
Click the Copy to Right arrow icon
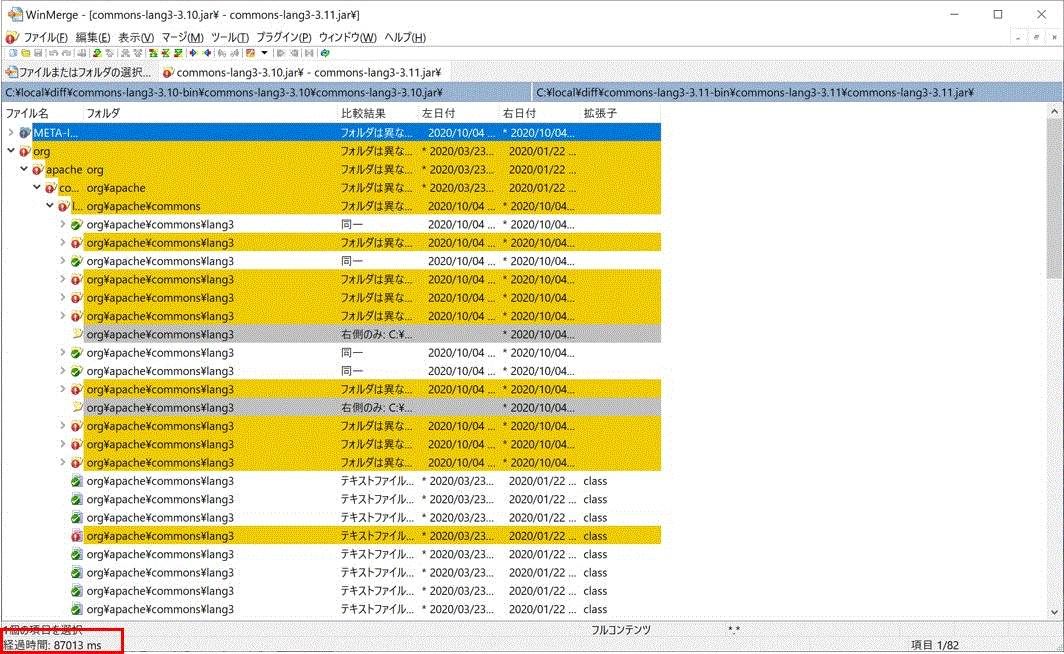(193, 53)
